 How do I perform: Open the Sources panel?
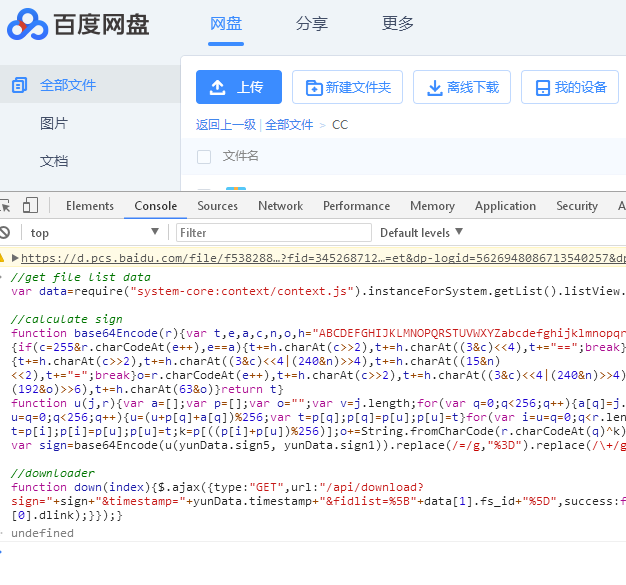click(218, 206)
